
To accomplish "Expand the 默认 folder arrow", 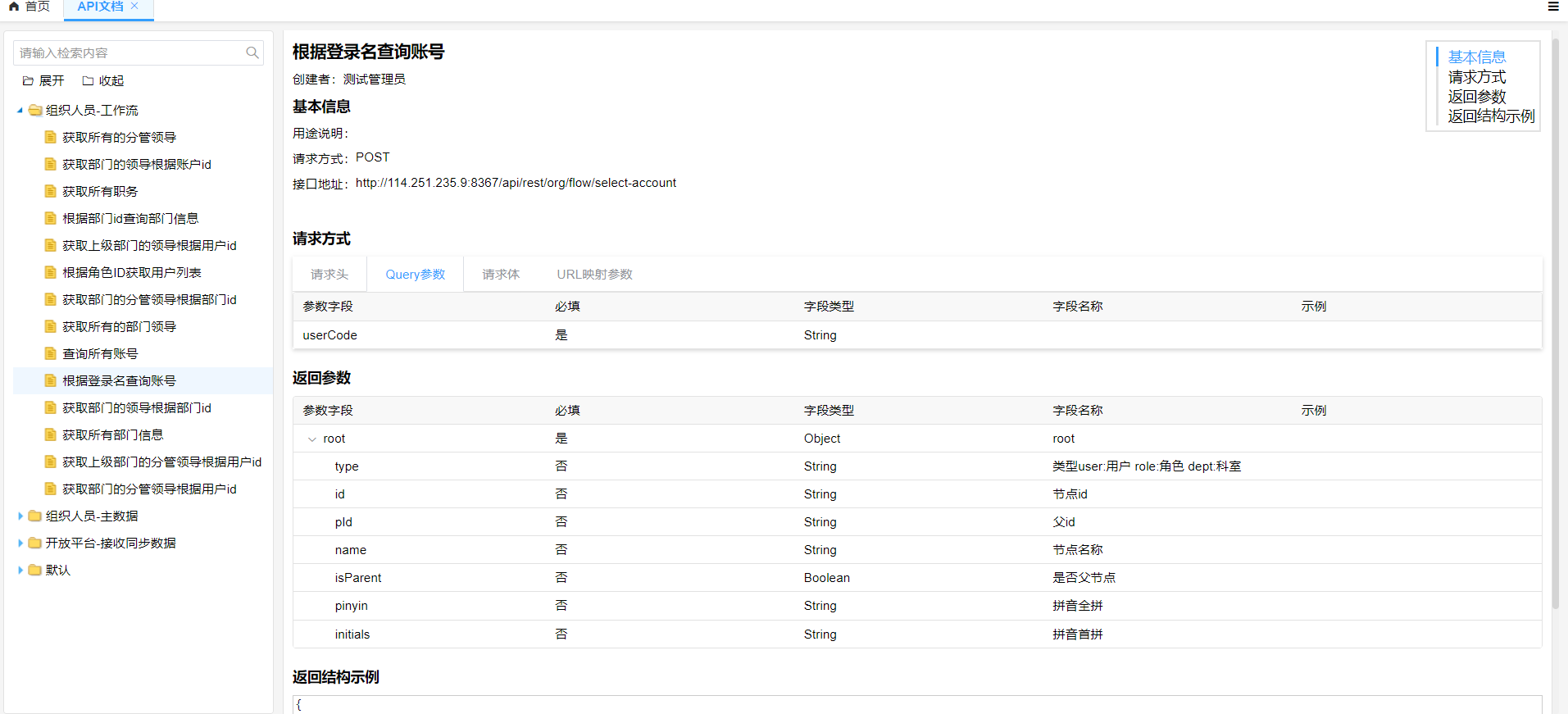I will click(x=20, y=571).
